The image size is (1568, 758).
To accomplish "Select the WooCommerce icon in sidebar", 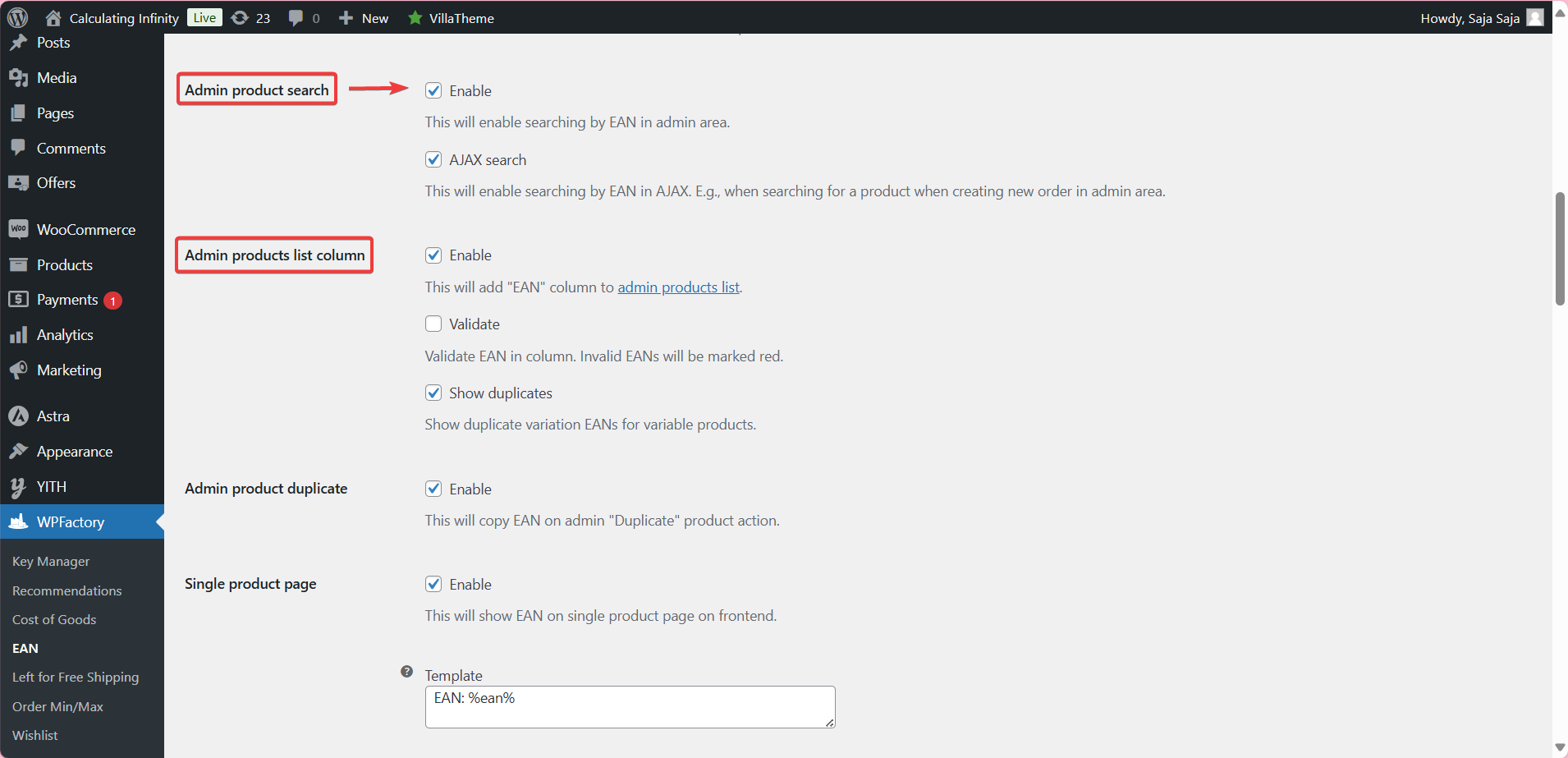I will [x=19, y=229].
